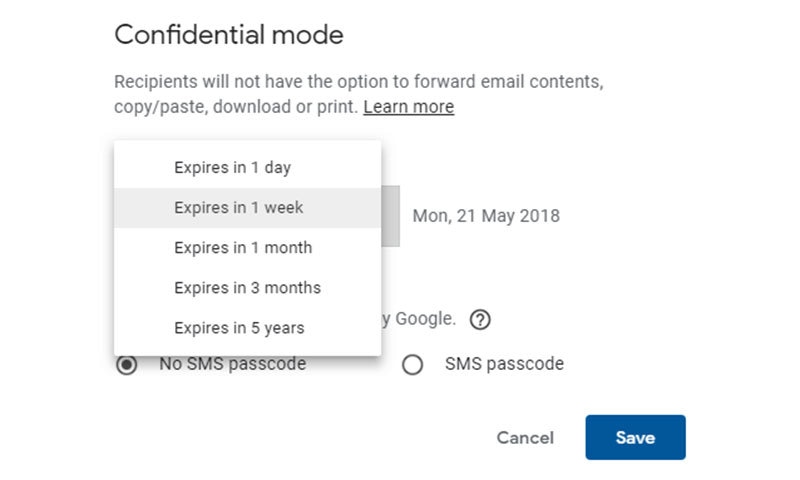The width and height of the screenshot is (800, 480).
Task: Click the question mark help icon
Action: coord(480,320)
